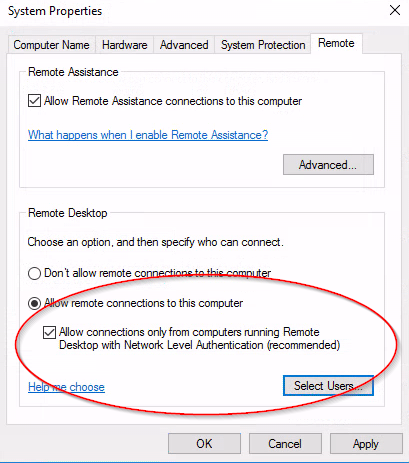
Task: Select Don't allow remote connections radio button
Action: pos(34,273)
